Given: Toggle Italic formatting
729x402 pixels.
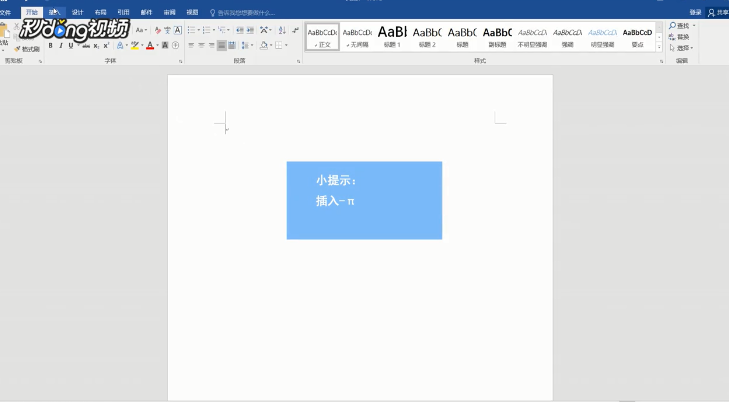Looking at the screenshot, I should pyautogui.click(x=61, y=46).
